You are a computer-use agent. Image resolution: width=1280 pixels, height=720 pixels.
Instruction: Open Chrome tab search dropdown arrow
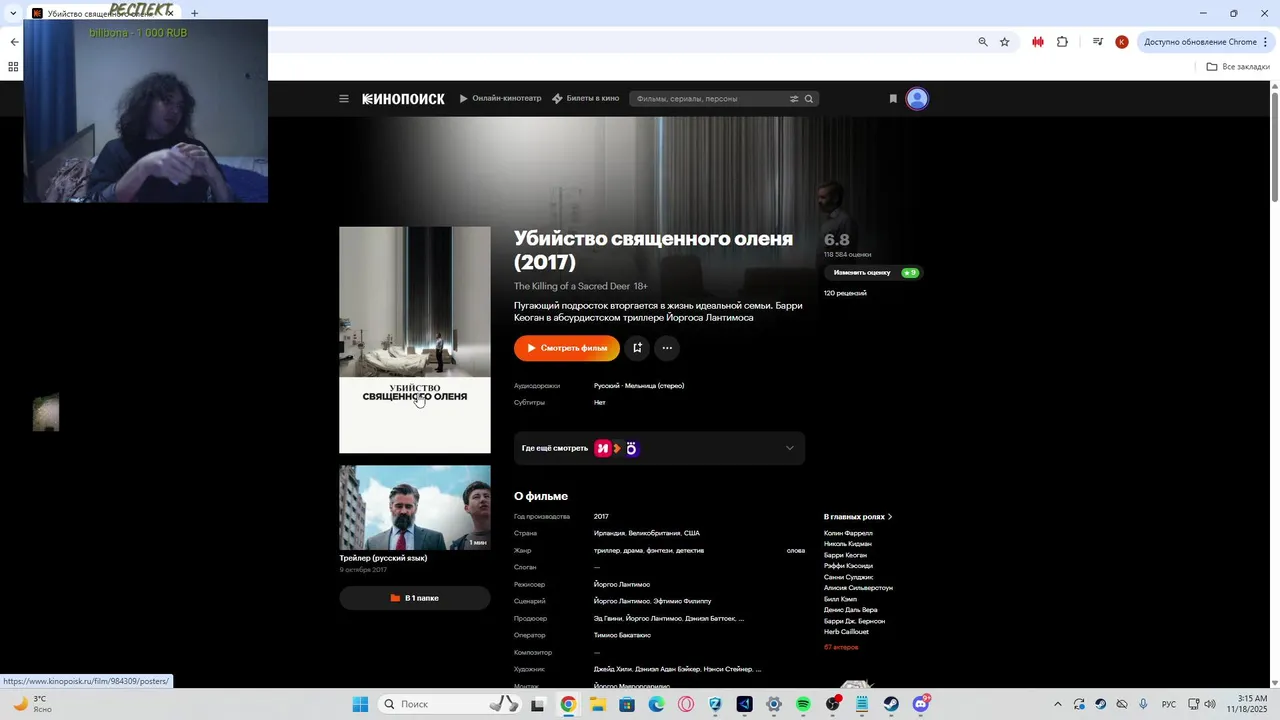[13, 13]
